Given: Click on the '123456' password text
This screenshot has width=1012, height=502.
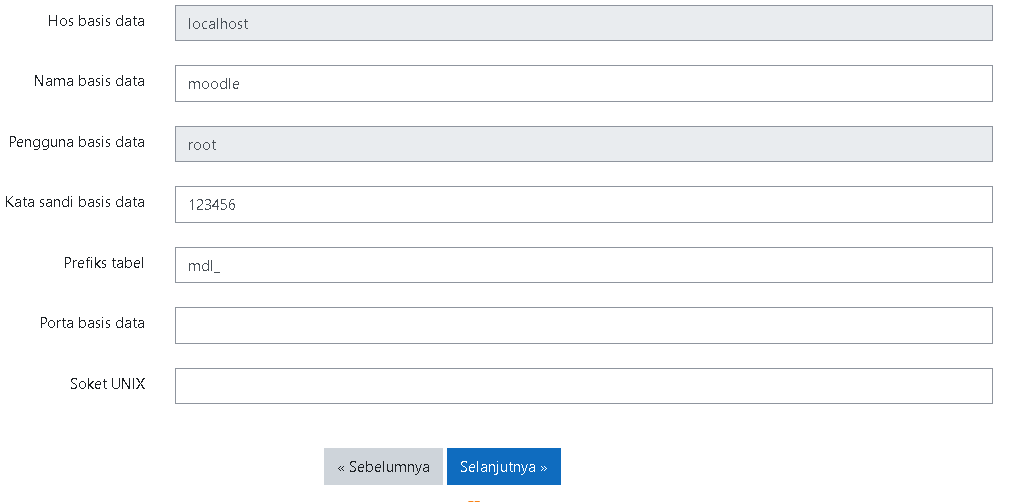Looking at the screenshot, I should (x=212, y=205).
